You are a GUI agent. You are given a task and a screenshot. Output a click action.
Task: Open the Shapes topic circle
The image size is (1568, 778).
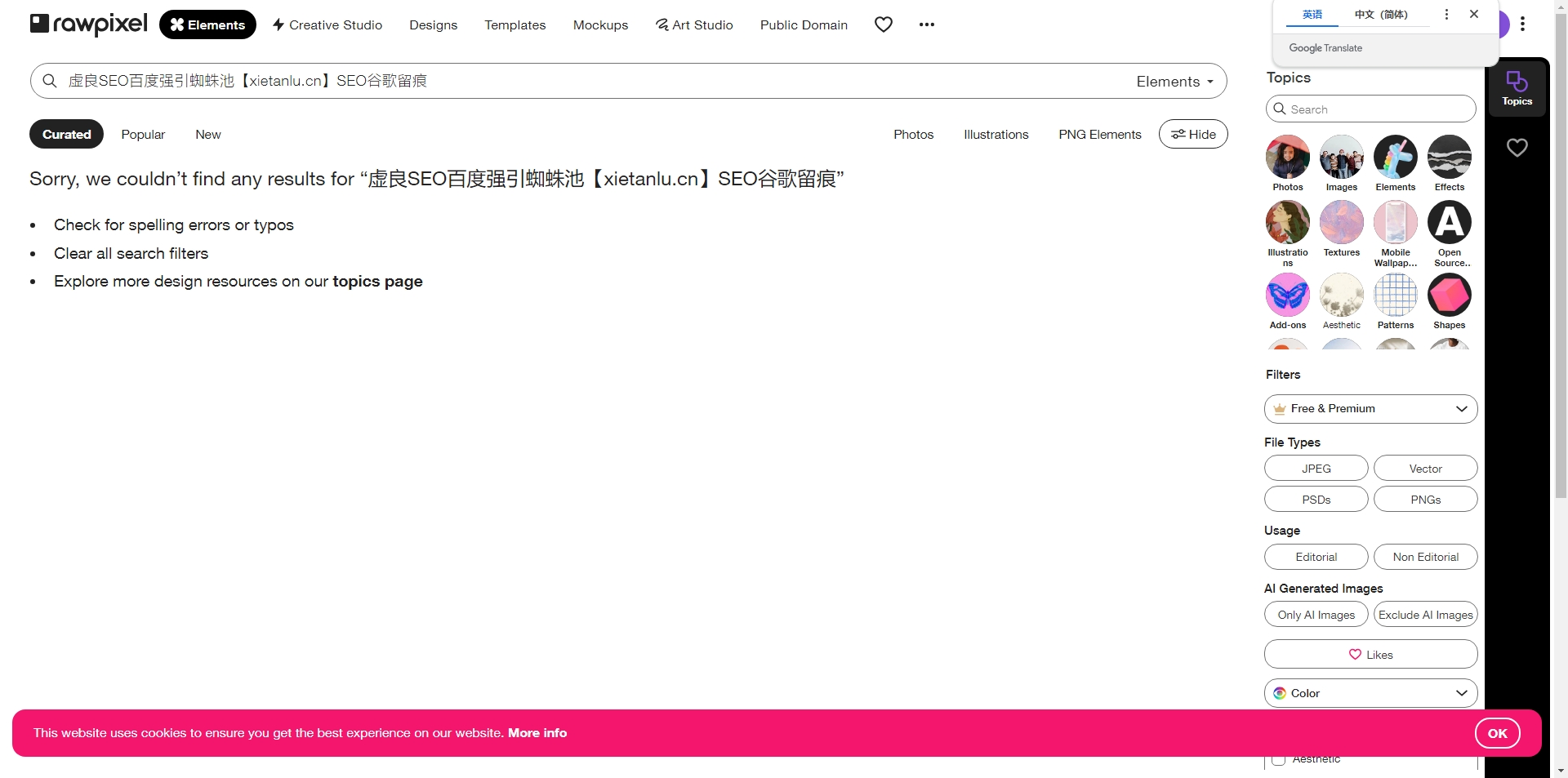click(1450, 295)
